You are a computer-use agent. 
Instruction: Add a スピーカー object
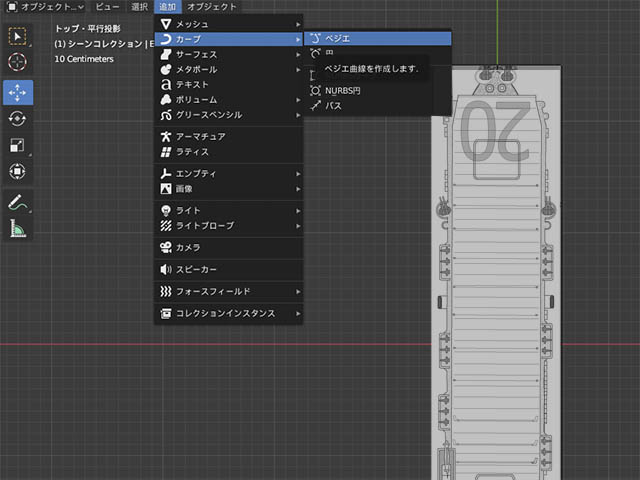(x=229, y=269)
